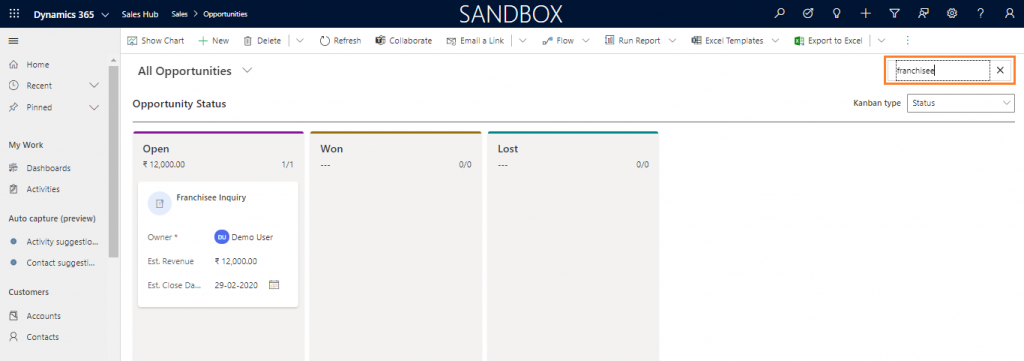
Task: Open the assistant lightbulb icon
Action: coord(837,14)
